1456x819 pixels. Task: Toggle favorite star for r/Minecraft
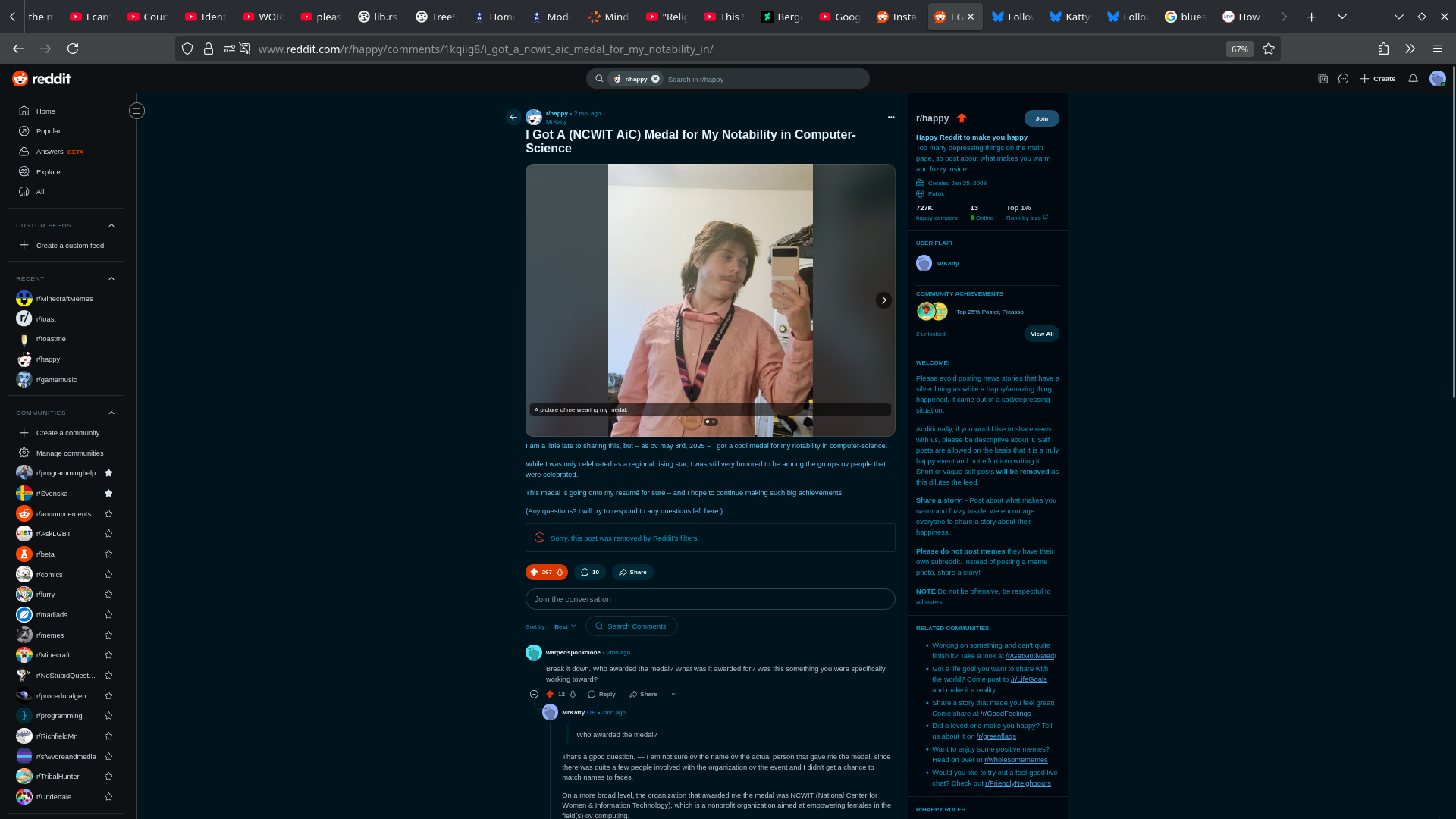coord(108,655)
